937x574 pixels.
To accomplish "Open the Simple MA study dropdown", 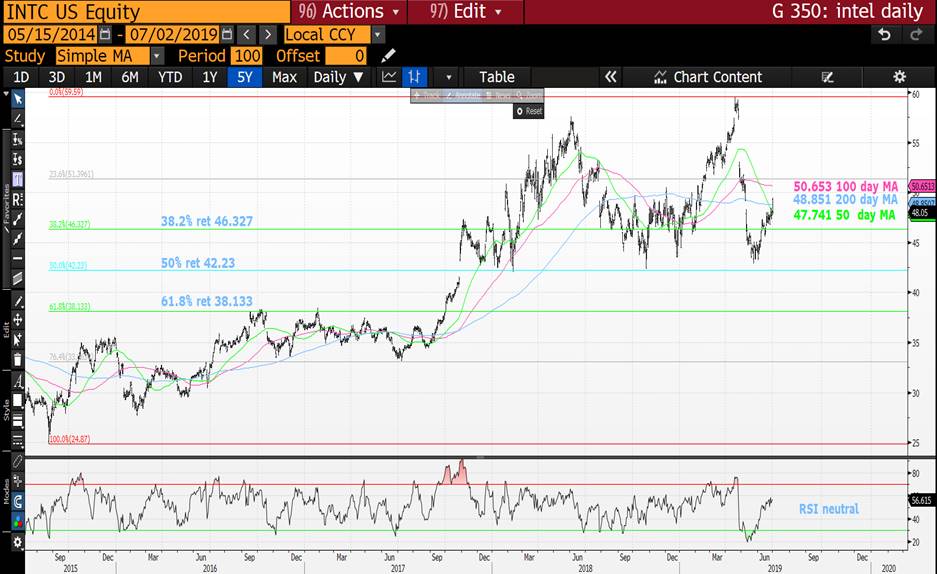I will point(157,56).
